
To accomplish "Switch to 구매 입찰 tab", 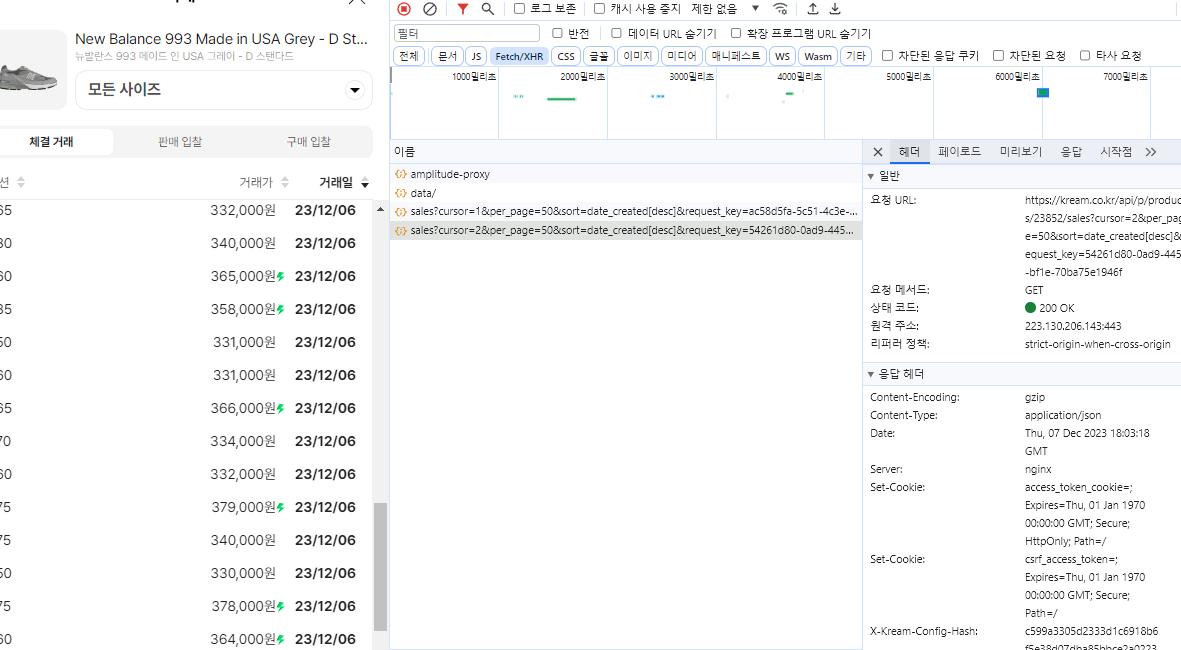I will (308, 142).
